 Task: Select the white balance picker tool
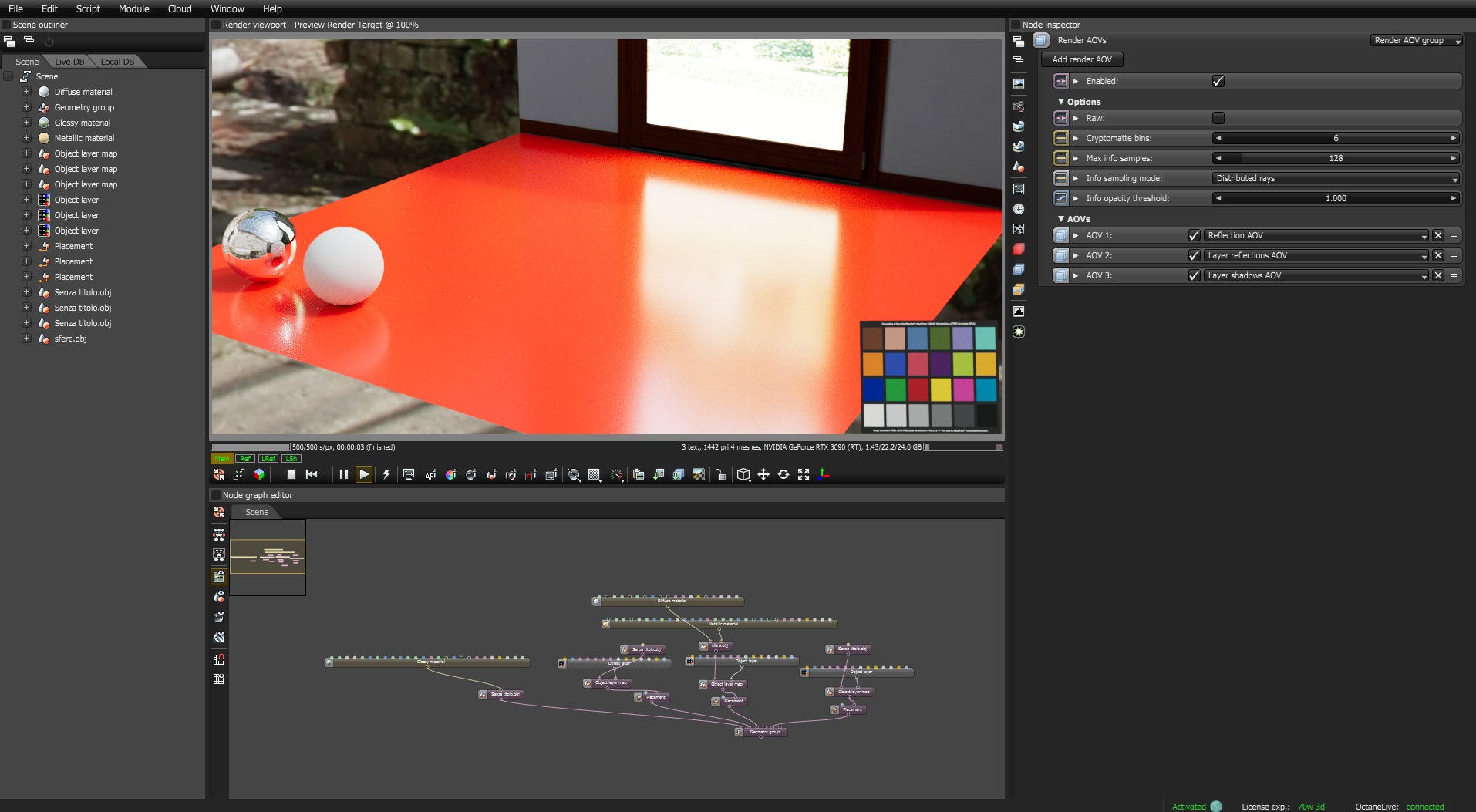pyautogui.click(x=450, y=474)
